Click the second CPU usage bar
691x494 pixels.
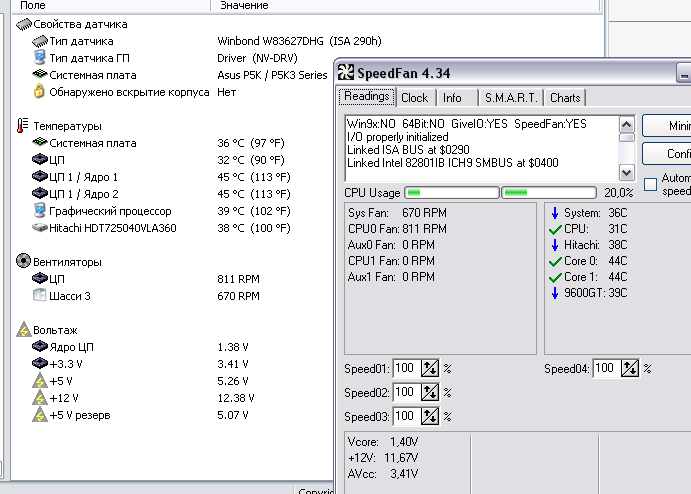click(549, 193)
